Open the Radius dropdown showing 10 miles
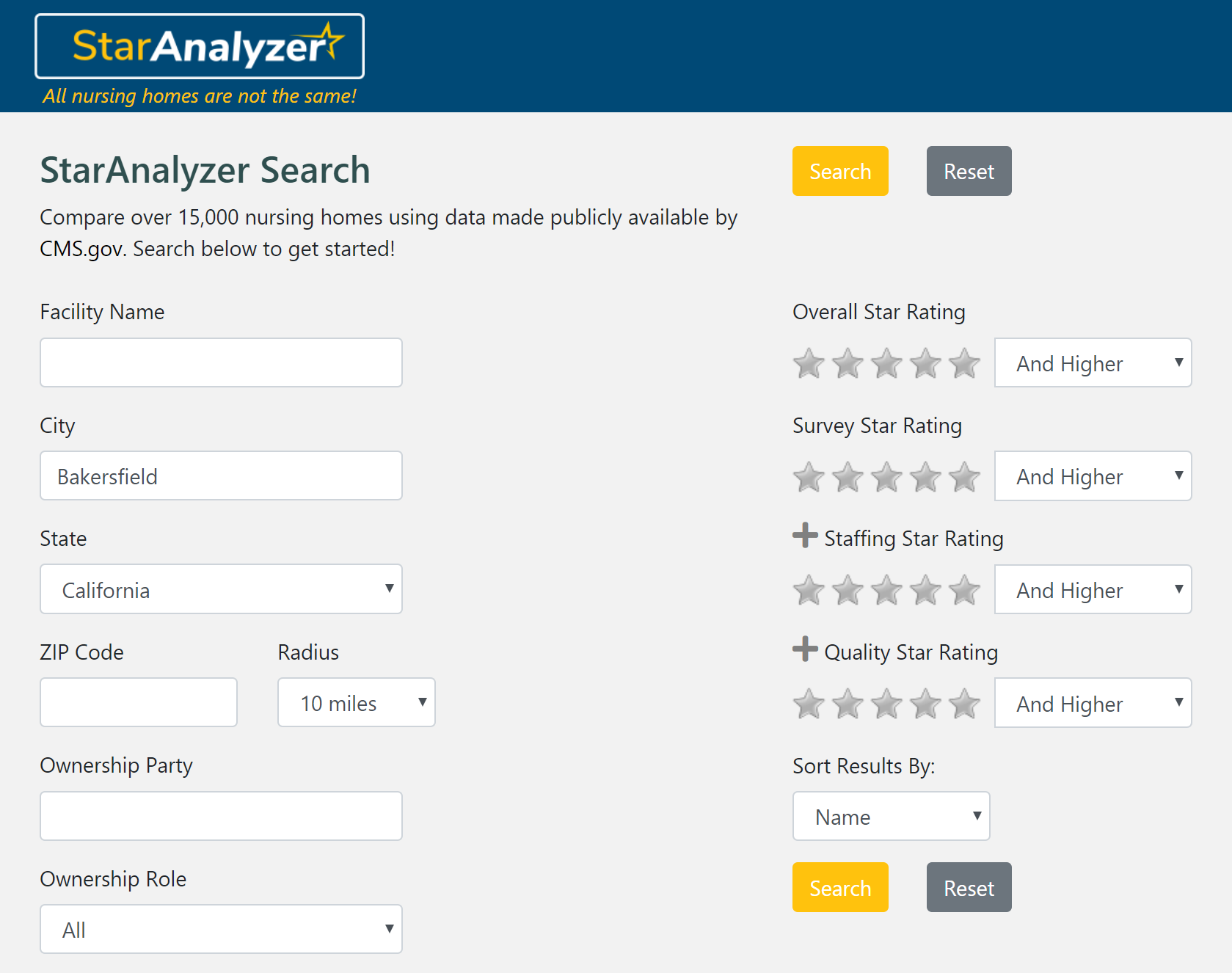 (x=357, y=702)
